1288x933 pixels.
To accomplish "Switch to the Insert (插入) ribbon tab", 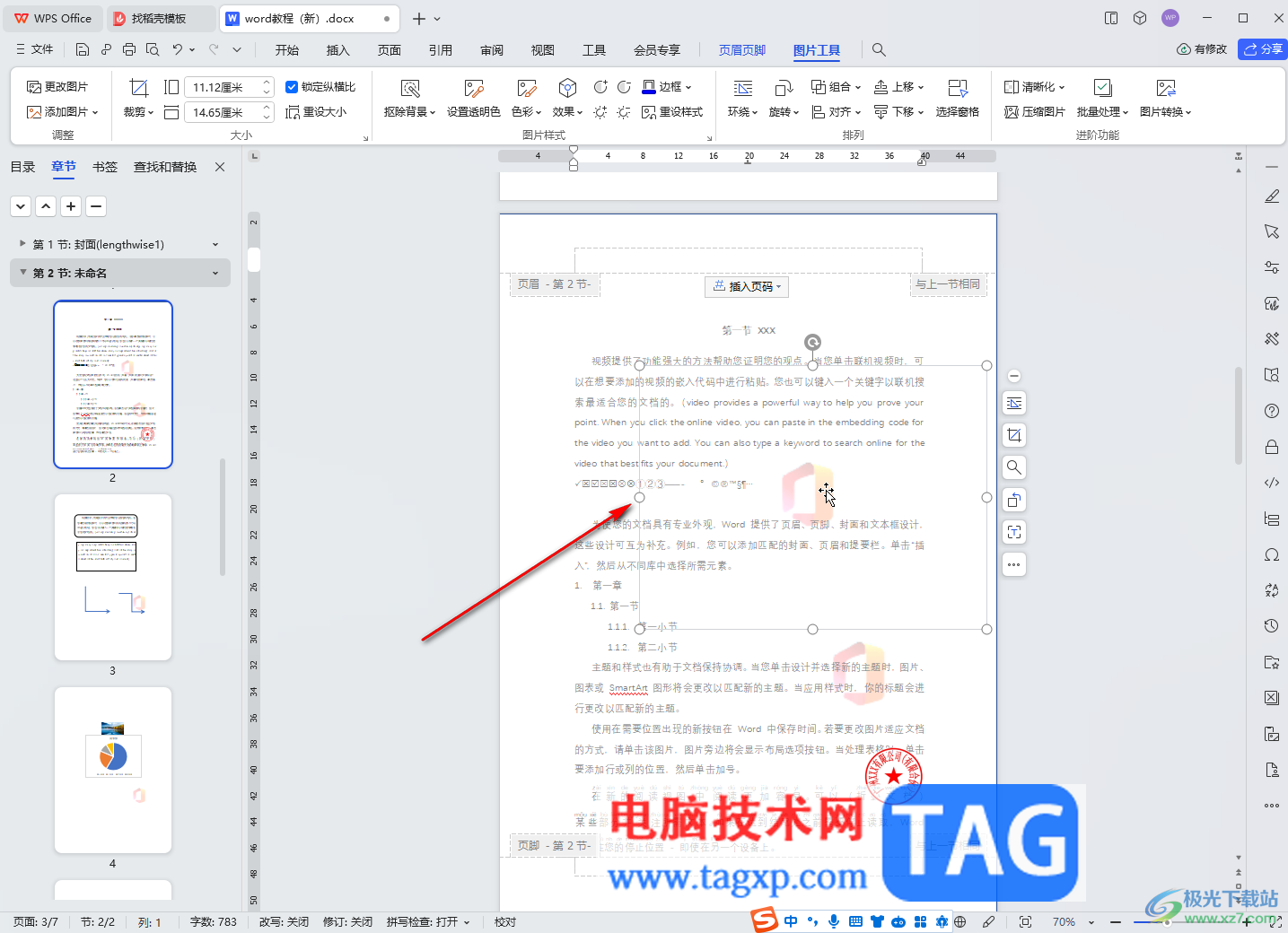I will [x=338, y=50].
